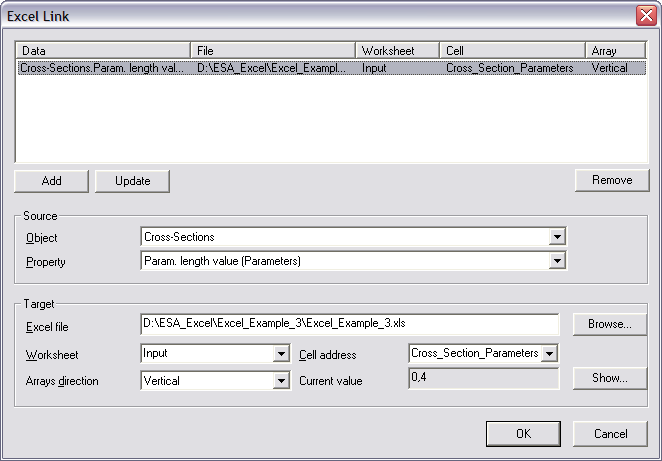Screen dimensions: 662x461
Task: Expand the Worksheet dropdown arrow
Action: [281, 353]
